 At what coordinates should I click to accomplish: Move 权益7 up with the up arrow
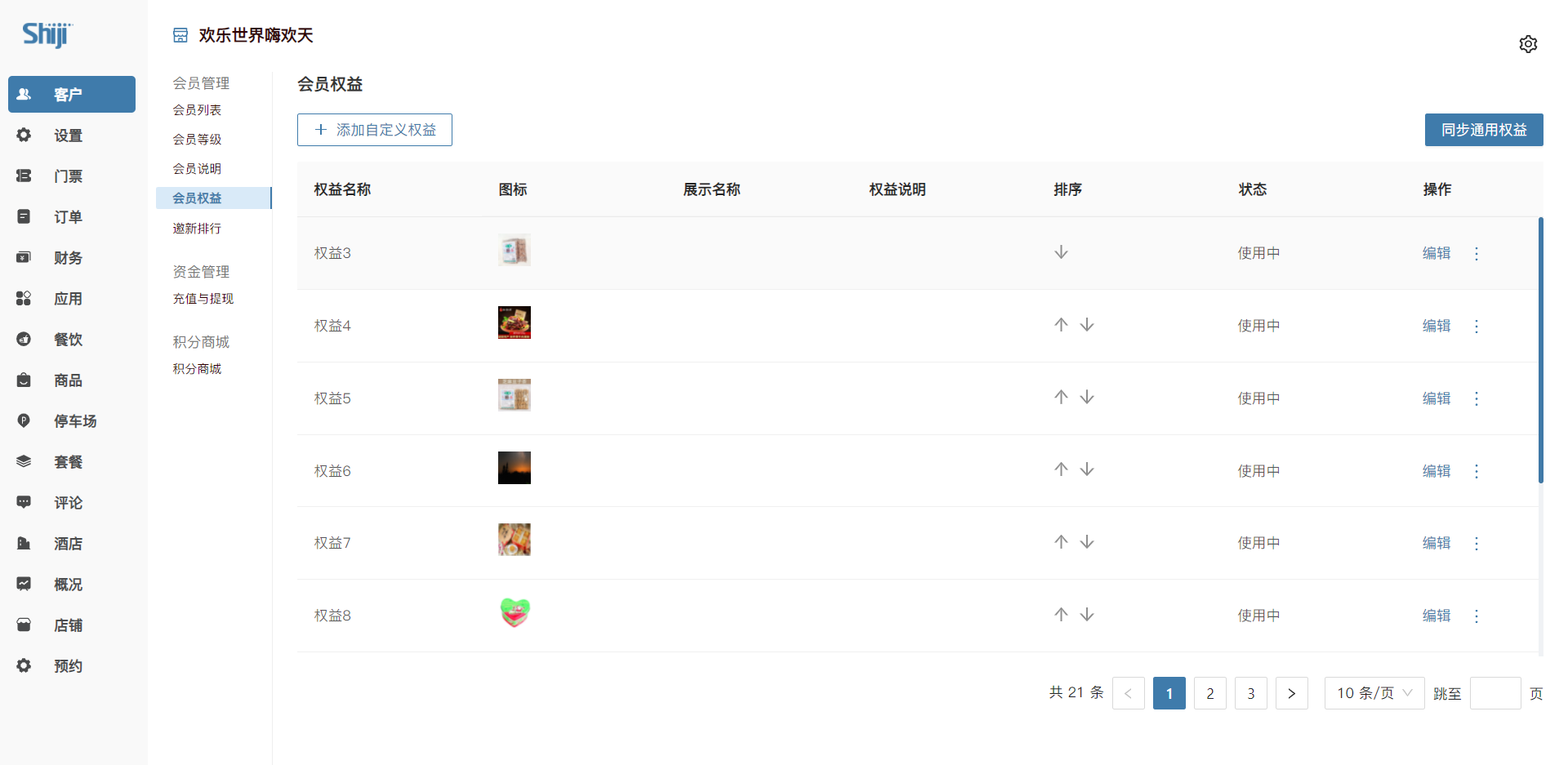(x=1061, y=542)
